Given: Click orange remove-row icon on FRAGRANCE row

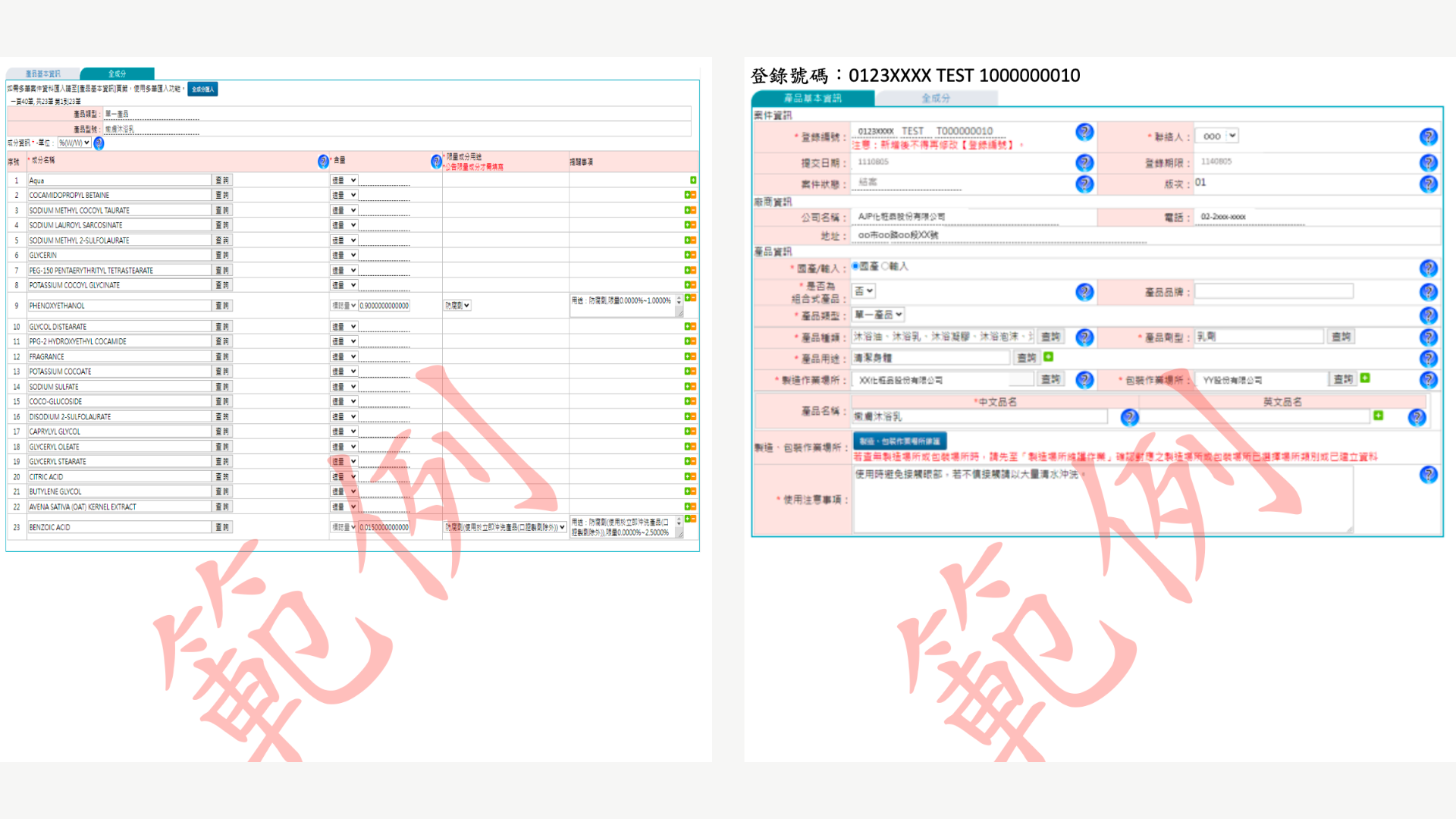Looking at the screenshot, I should pos(693,356).
